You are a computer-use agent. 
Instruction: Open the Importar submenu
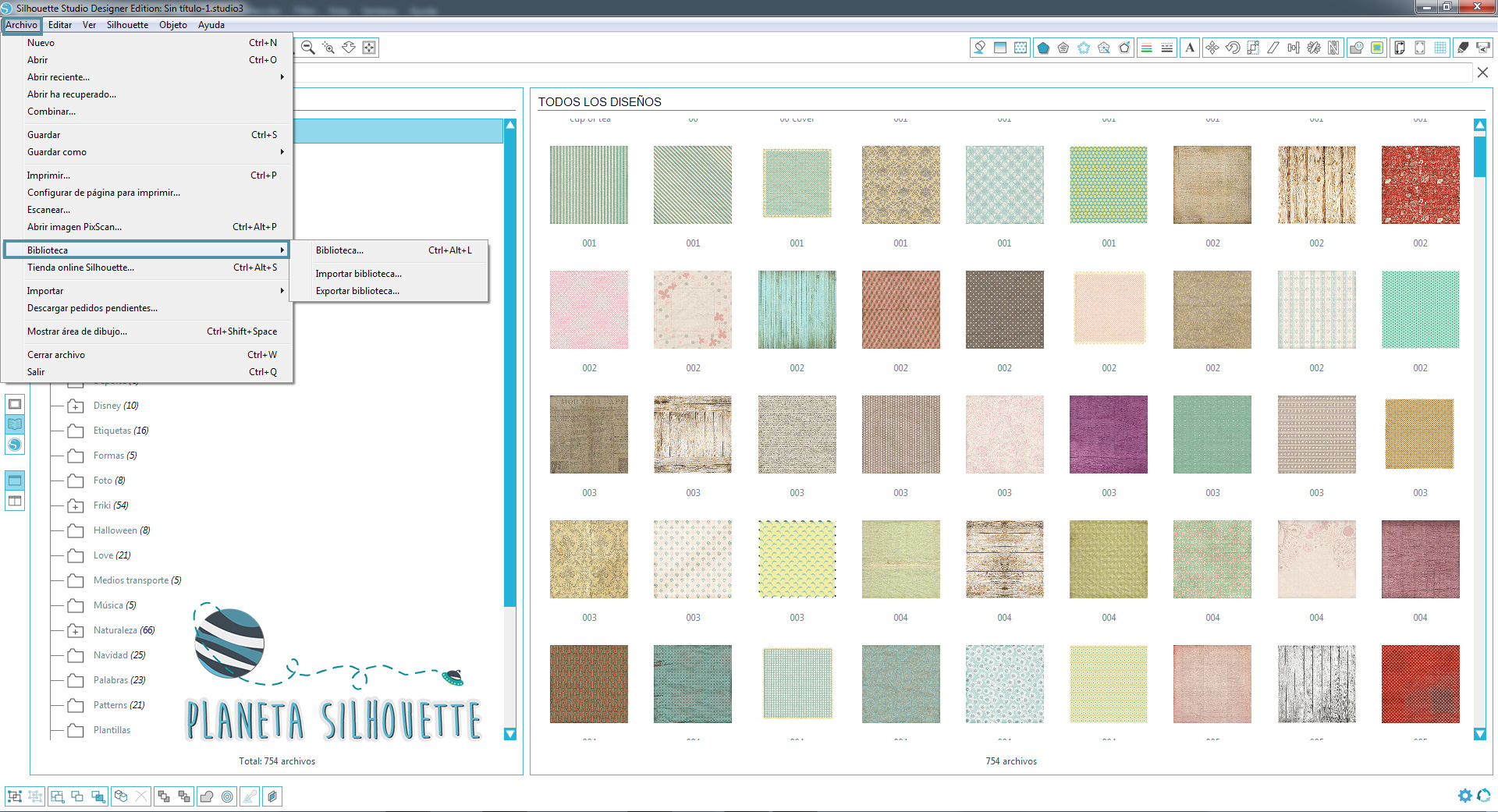coord(148,291)
